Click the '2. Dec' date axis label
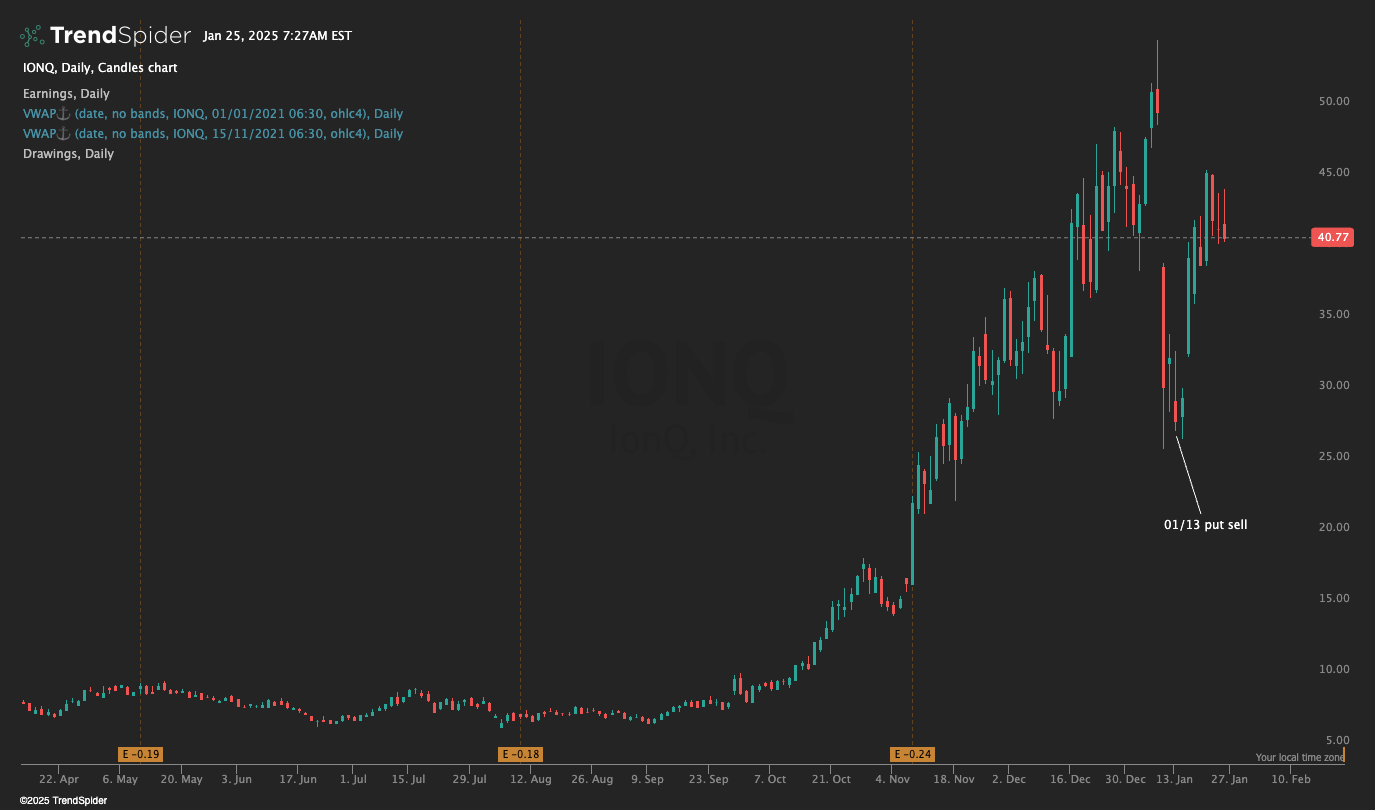Viewport: 1375px width, 810px height. (x=1009, y=779)
